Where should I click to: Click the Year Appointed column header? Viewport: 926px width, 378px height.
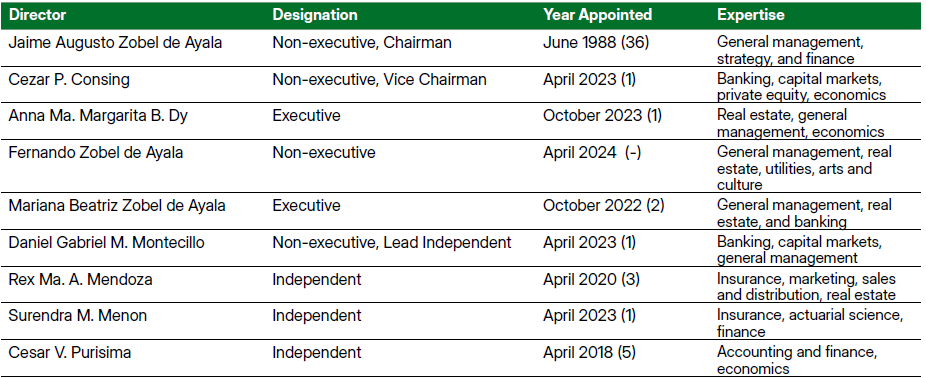(x=598, y=15)
